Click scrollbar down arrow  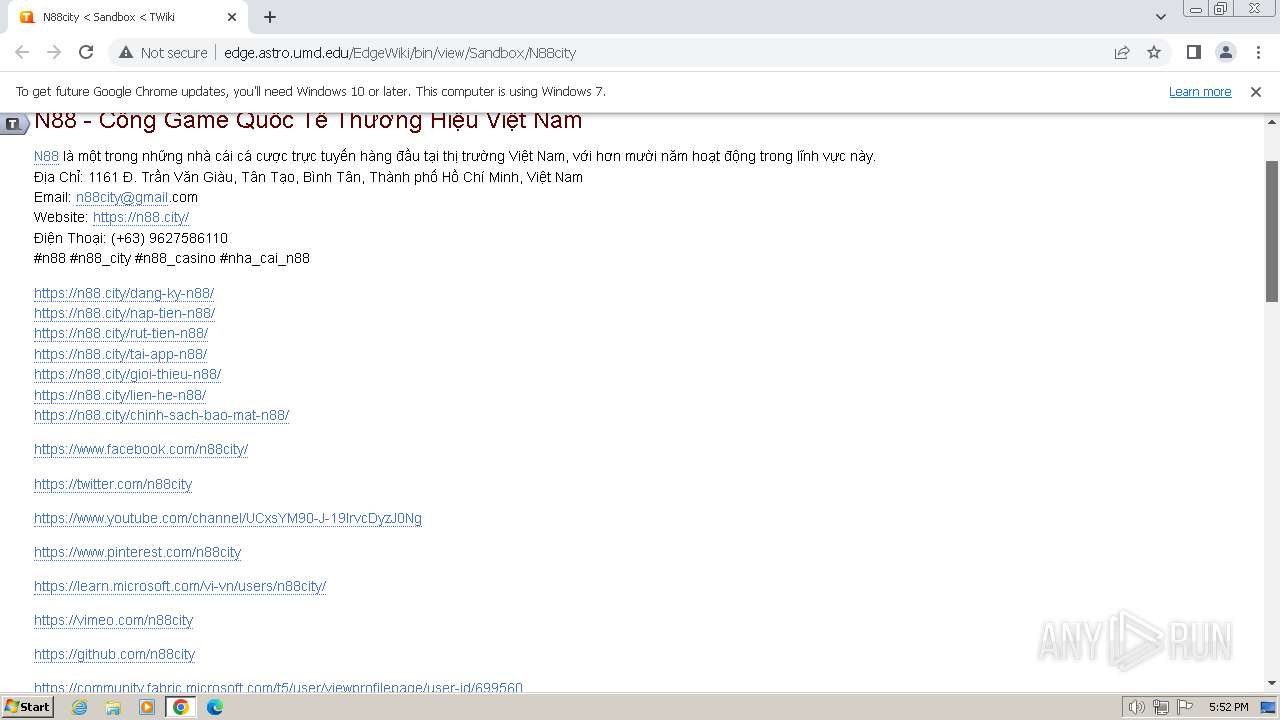point(1272,683)
